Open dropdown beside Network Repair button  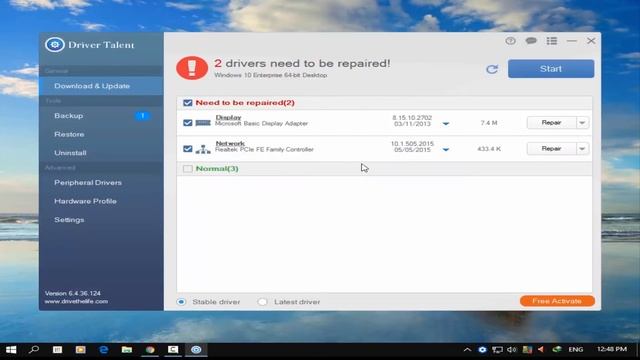(x=582, y=149)
